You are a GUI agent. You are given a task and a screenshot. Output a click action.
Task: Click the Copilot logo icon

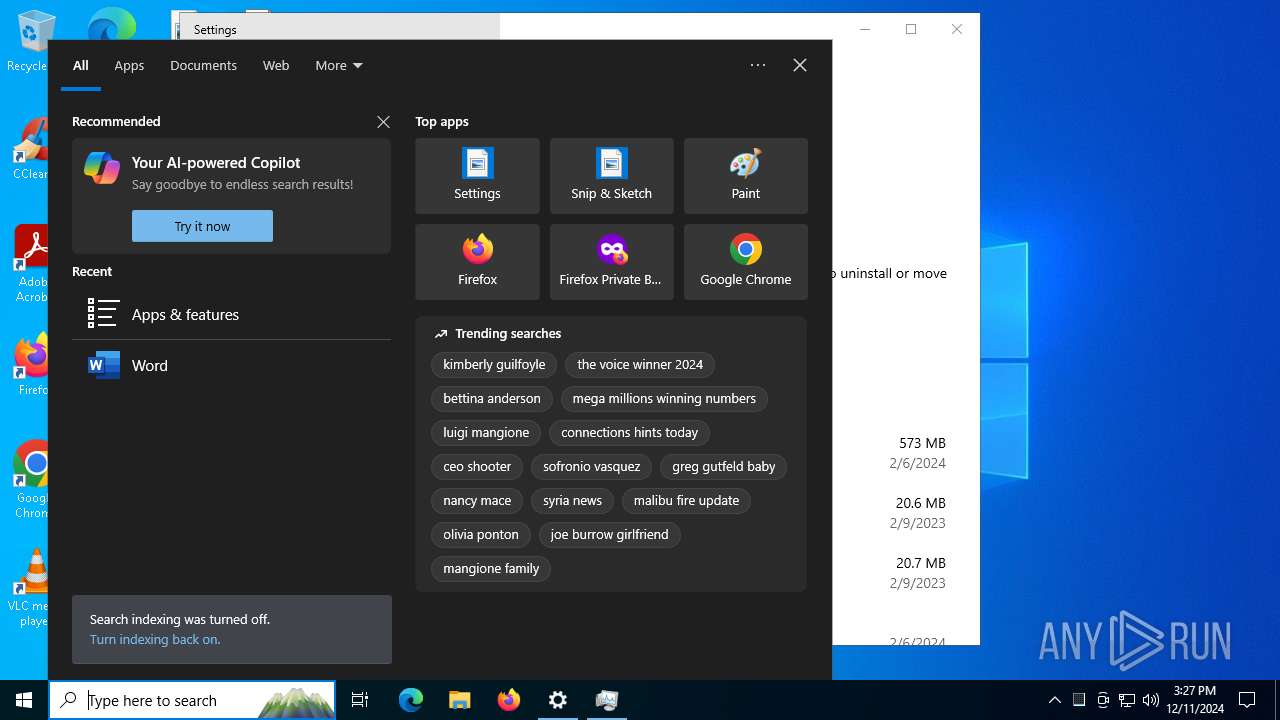[x=102, y=168]
